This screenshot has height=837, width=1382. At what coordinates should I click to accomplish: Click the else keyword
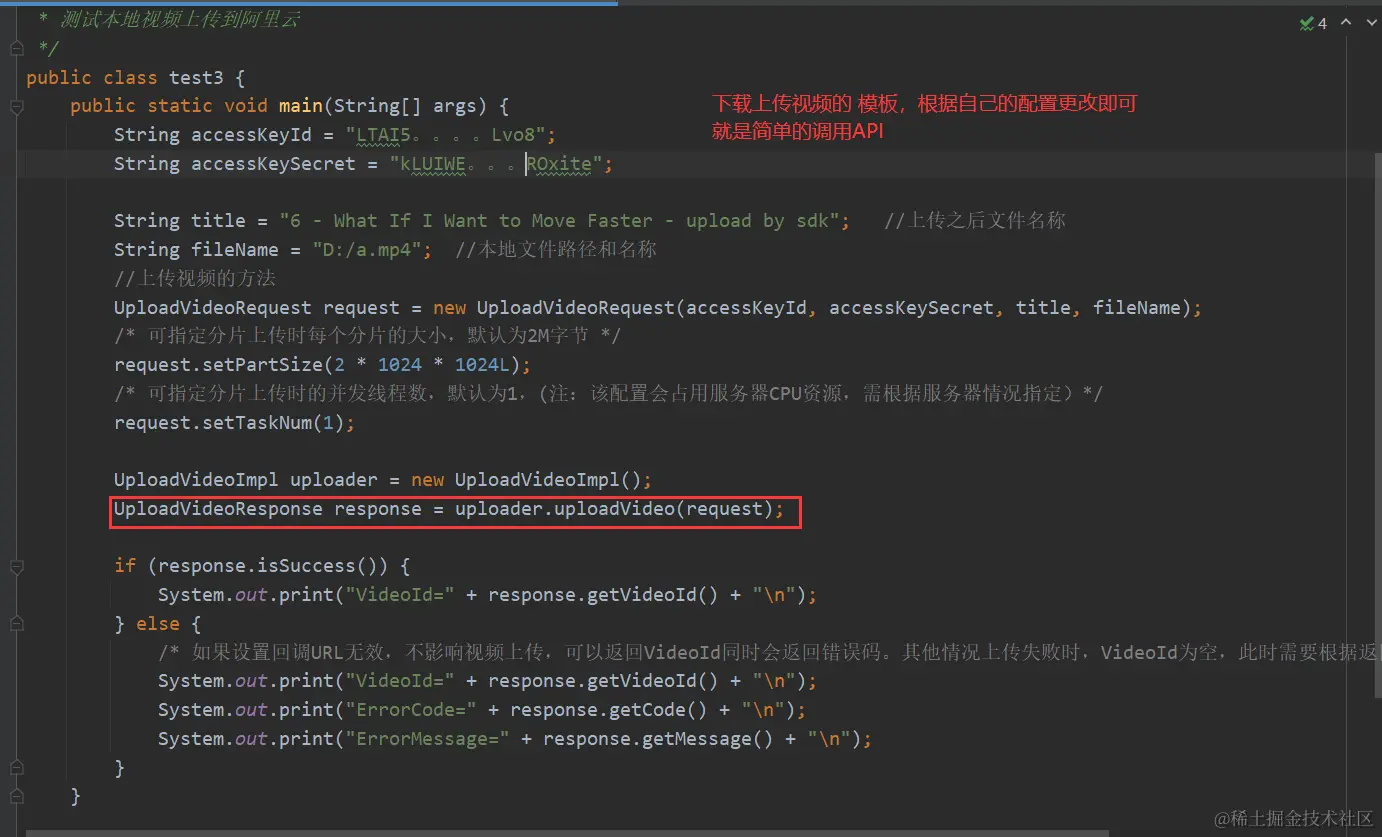(x=158, y=624)
